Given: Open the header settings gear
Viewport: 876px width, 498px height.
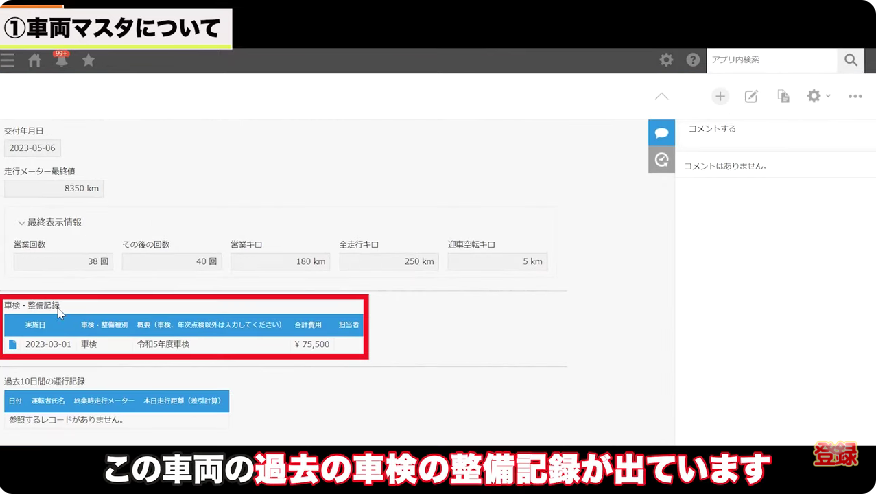Looking at the screenshot, I should tap(667, 61).
